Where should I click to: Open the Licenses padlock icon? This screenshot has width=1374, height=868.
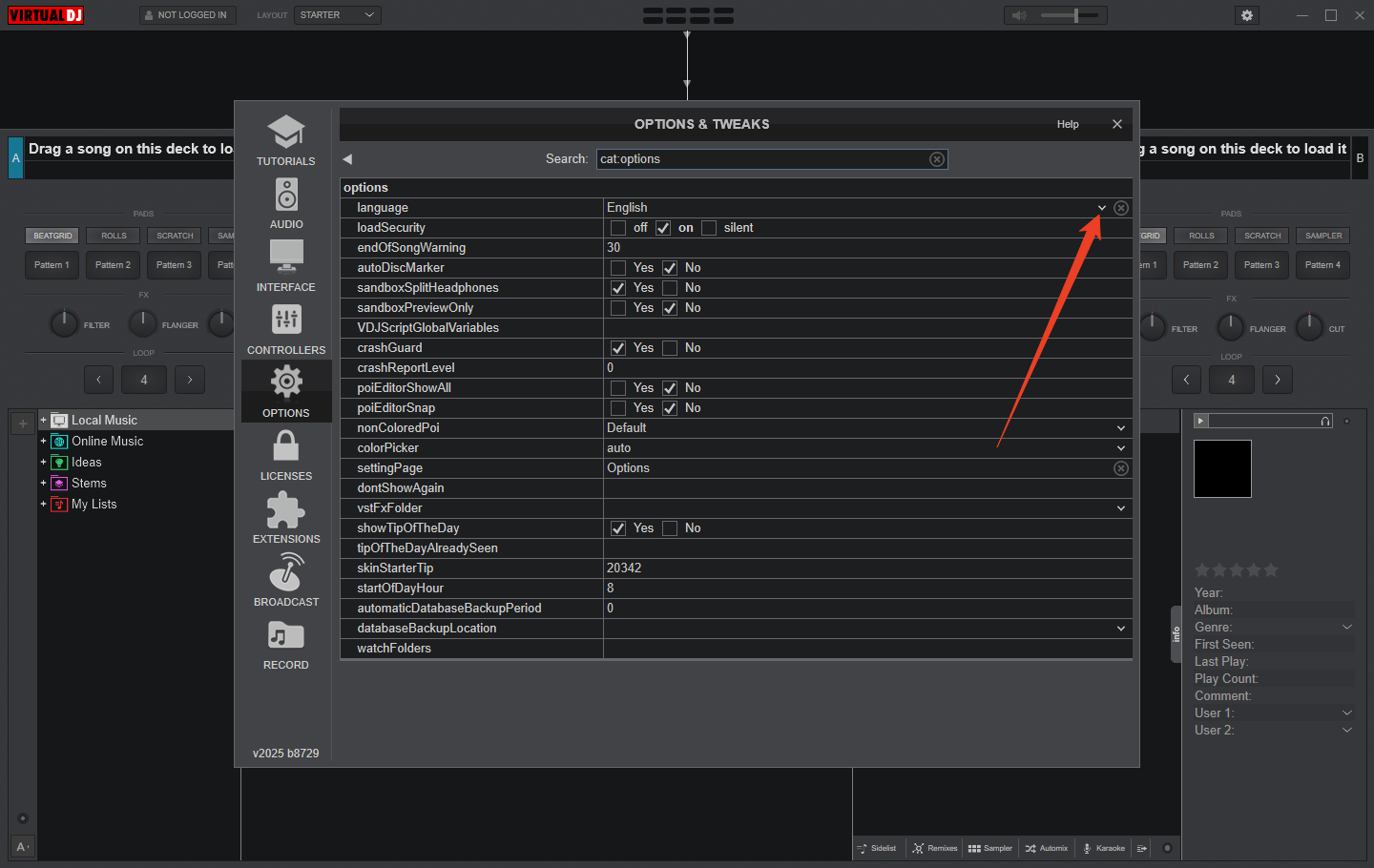pos(286,446)
